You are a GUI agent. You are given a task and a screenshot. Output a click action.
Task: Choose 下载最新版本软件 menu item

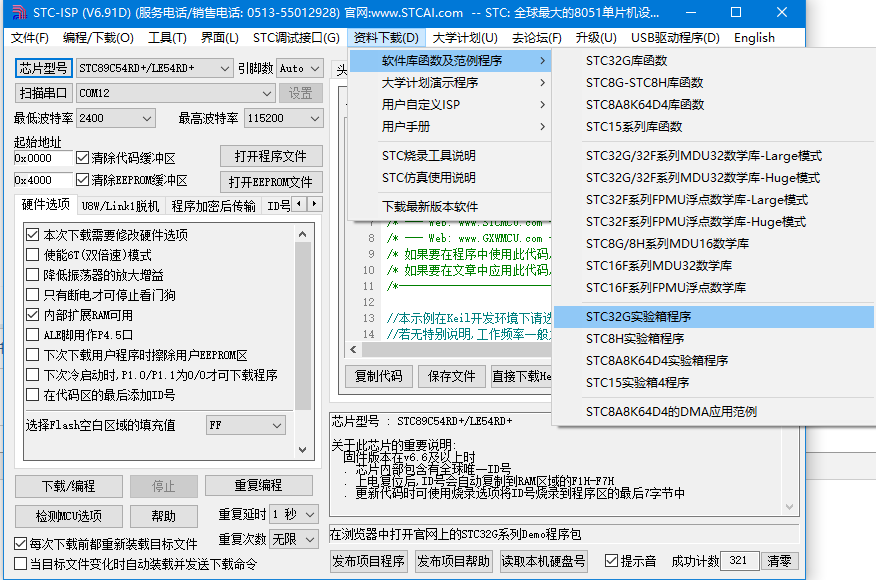pos(450,207)
